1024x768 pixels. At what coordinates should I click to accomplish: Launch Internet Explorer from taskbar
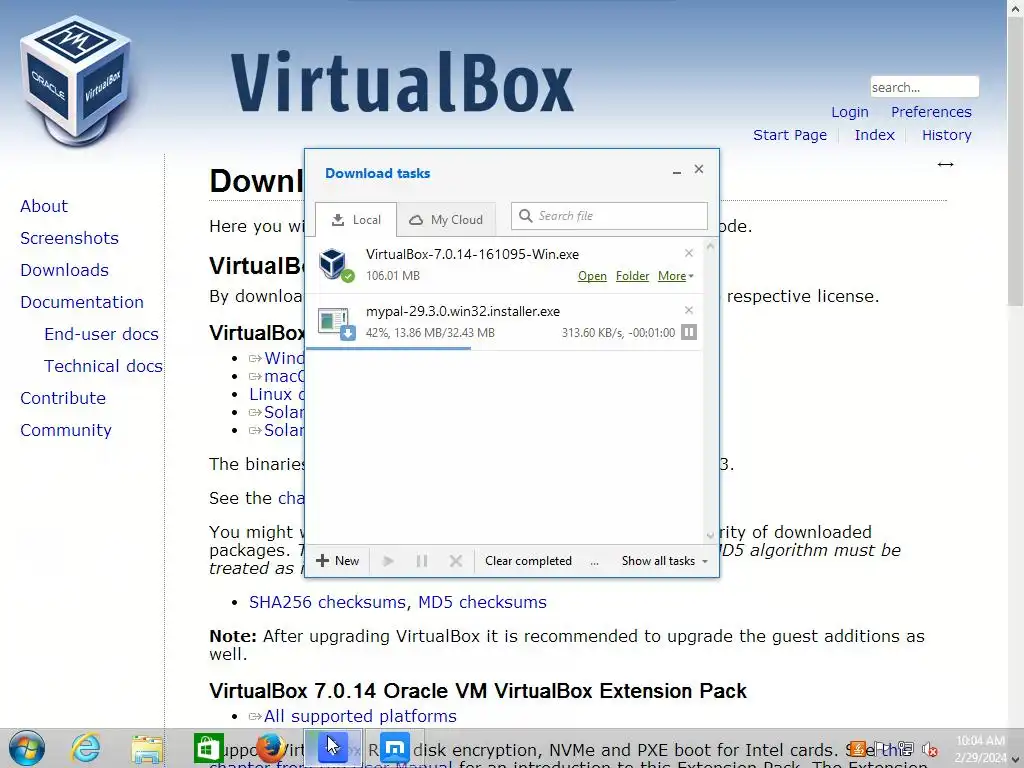pos(86,748)
